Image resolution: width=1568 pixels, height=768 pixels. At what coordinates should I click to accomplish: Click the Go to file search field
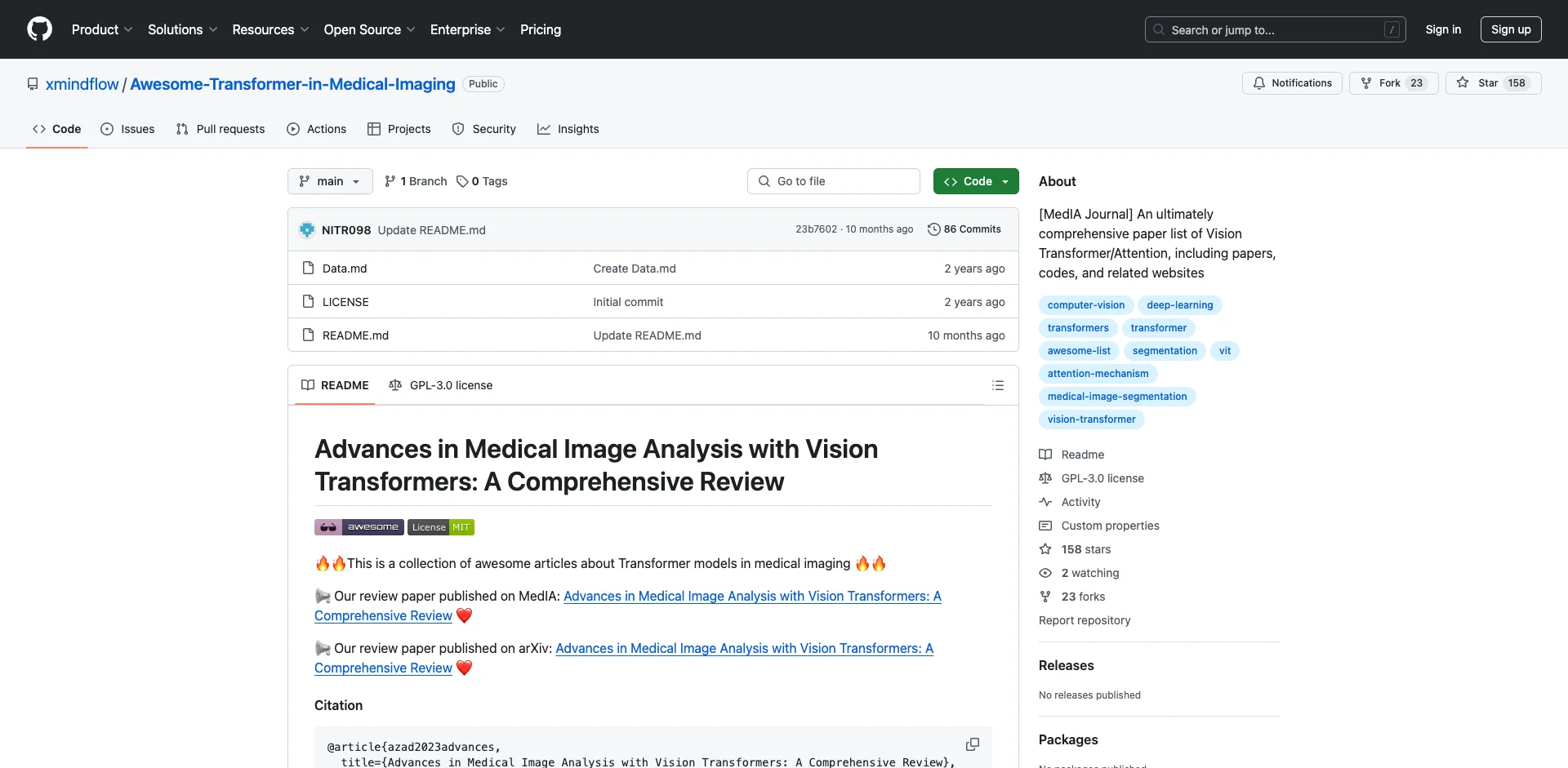834,181
